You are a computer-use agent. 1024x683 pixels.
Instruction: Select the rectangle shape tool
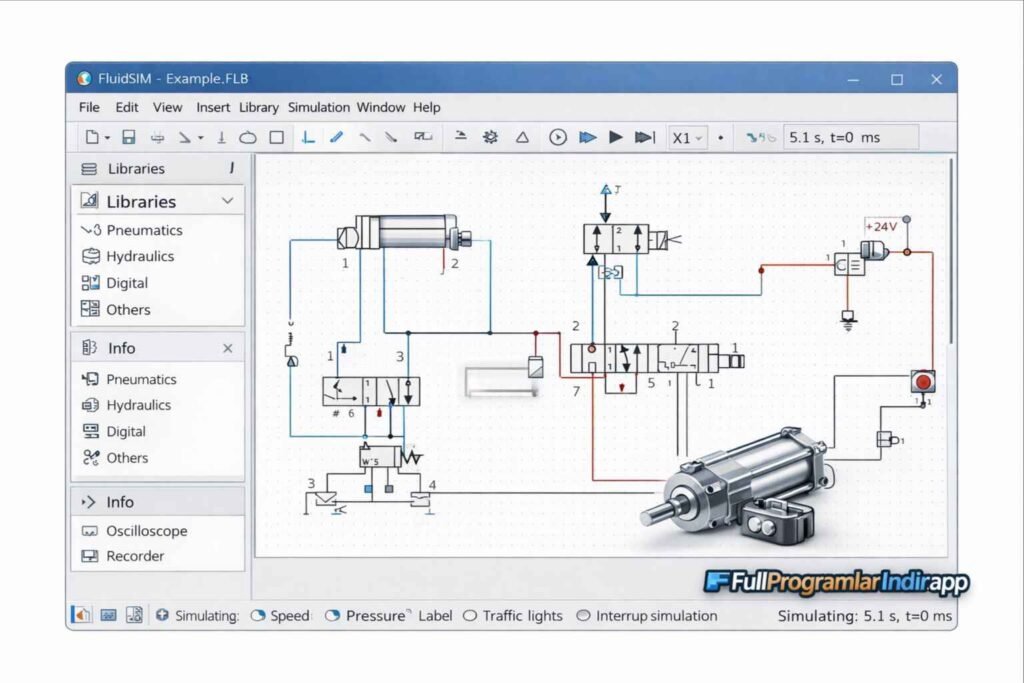coord(277,137)
